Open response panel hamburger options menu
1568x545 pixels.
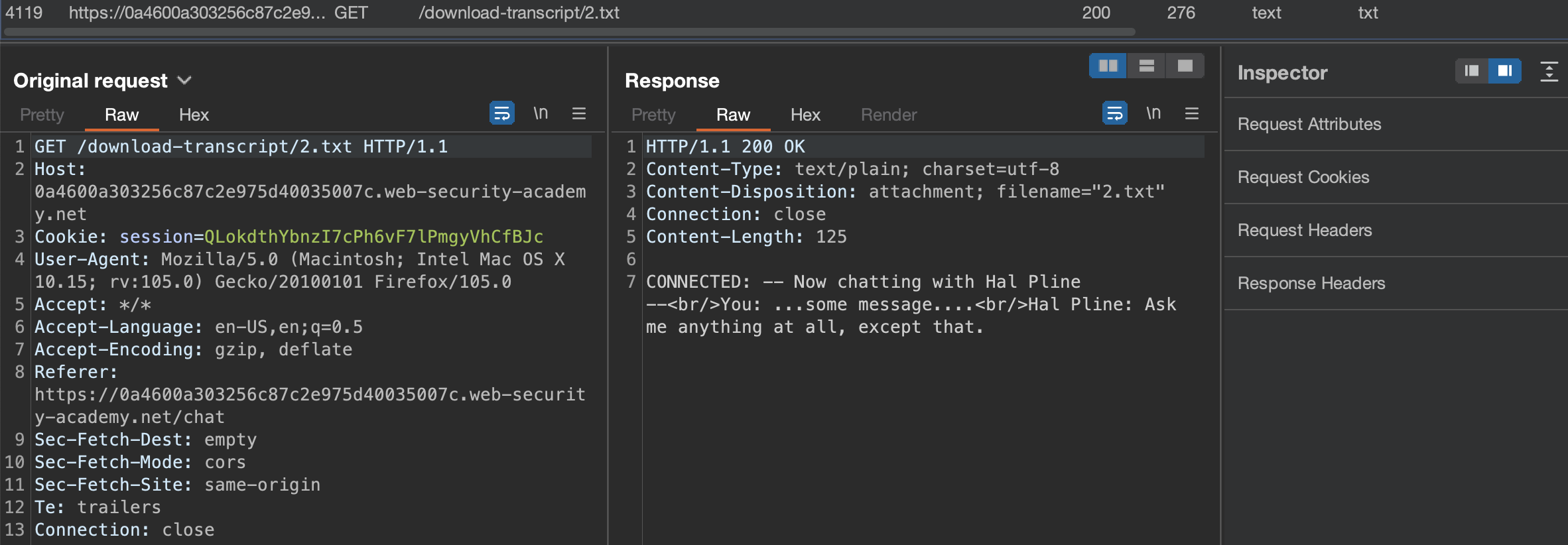pyautogui.click(x=1192, y=113)
